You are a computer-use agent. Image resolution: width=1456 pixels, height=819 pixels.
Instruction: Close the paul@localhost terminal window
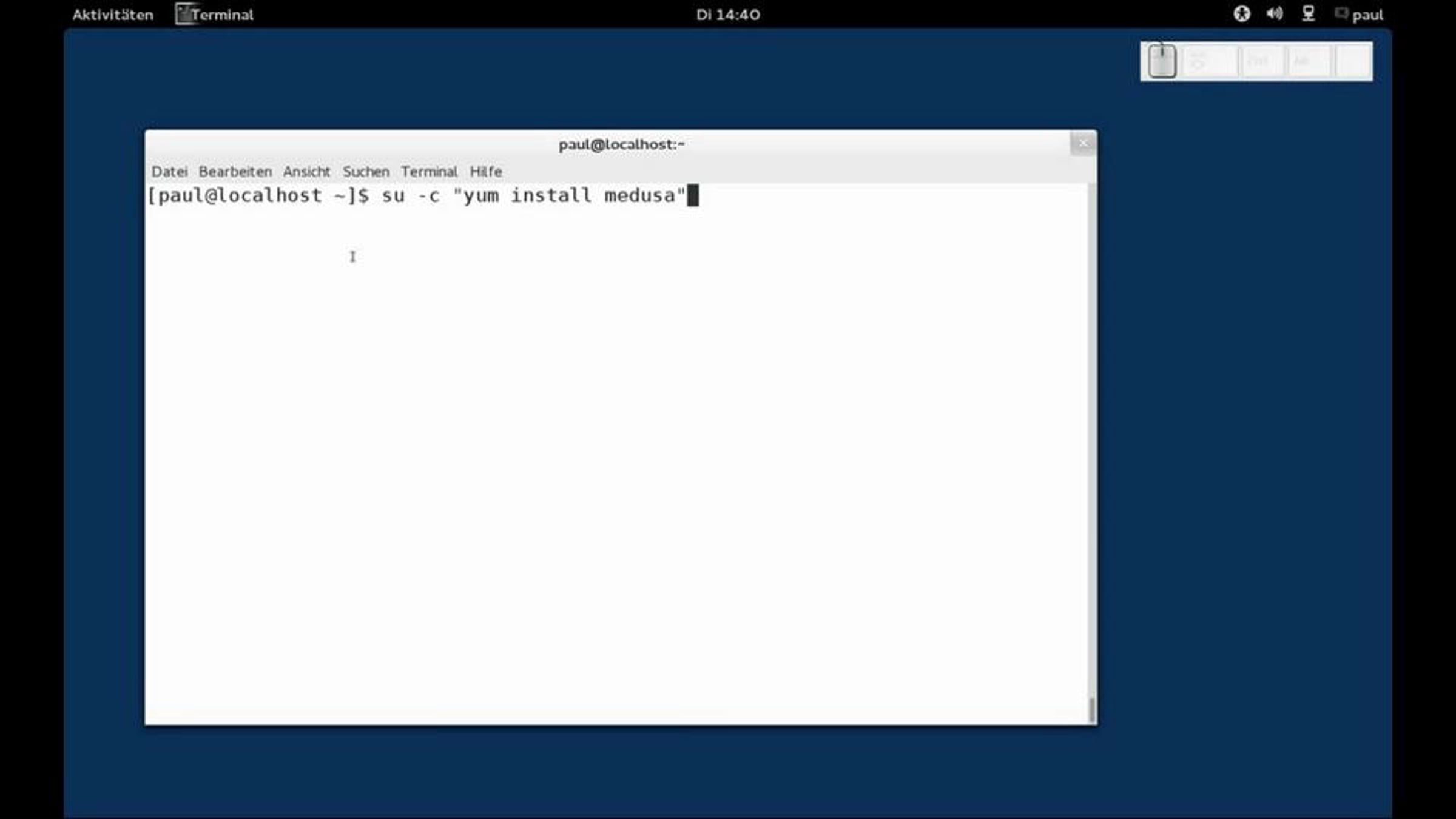(1082, 144)
